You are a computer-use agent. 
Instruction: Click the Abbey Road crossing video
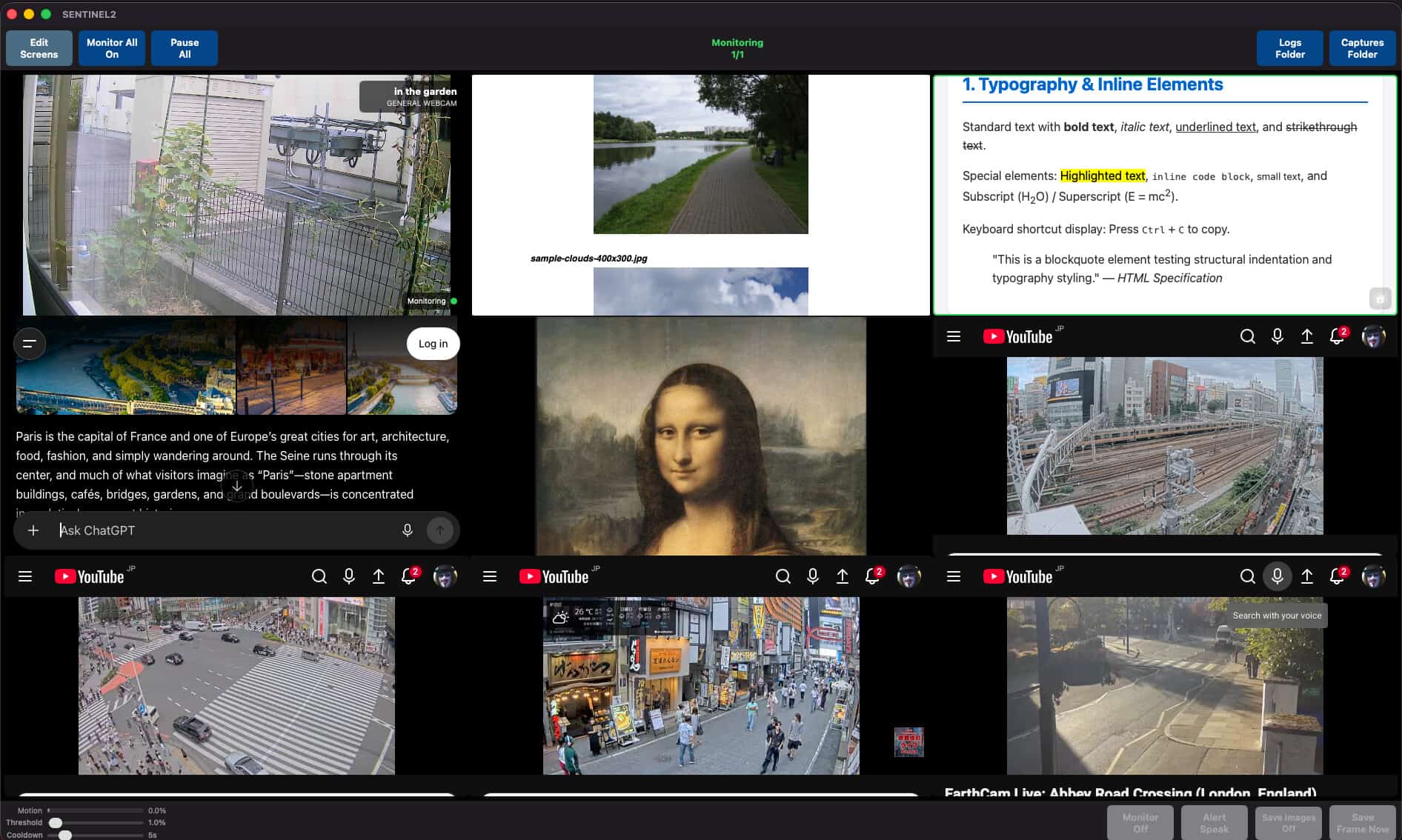(x=1165, y=686)
